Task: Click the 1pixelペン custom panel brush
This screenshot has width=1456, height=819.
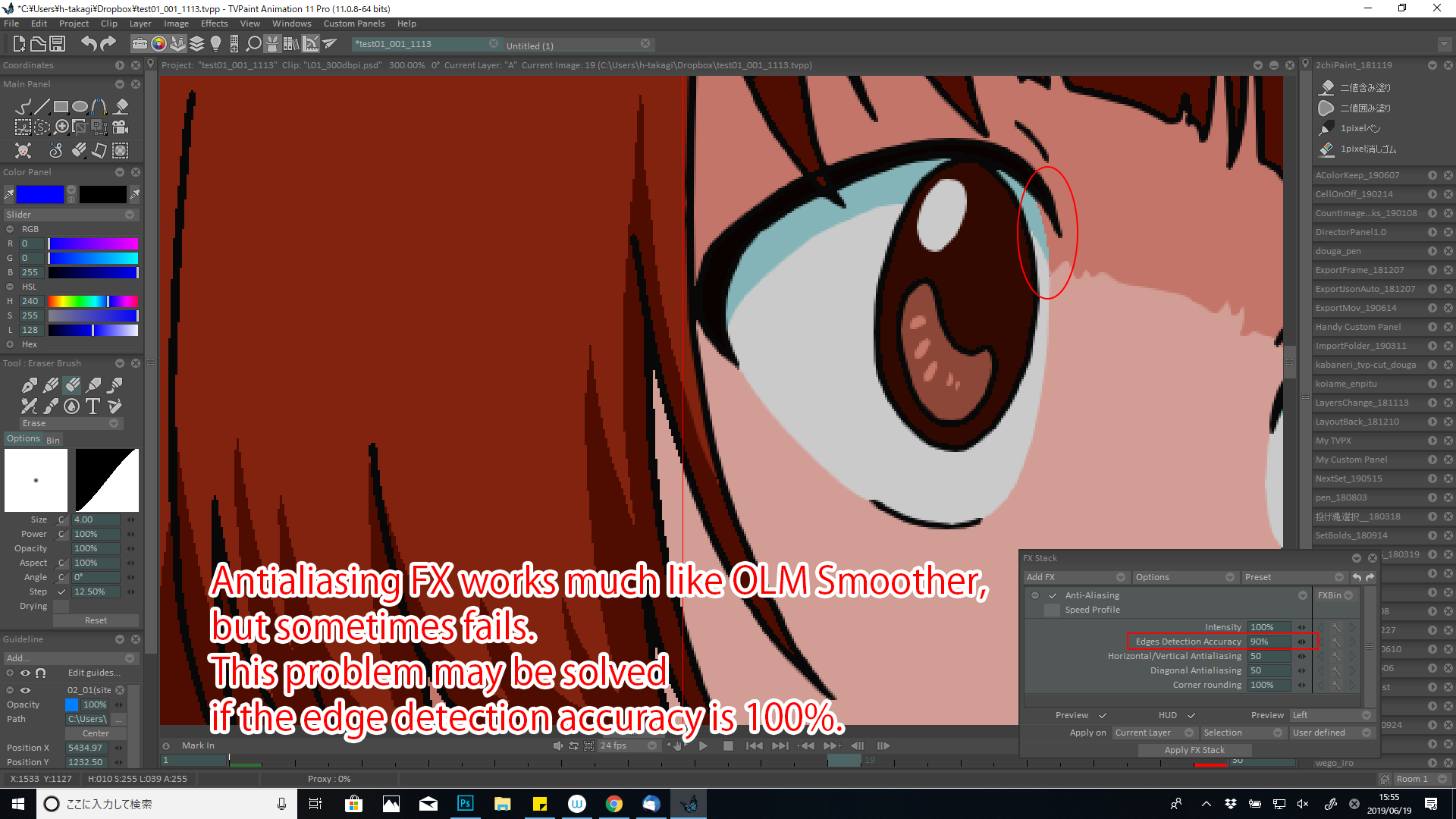Action: point(1360,128)
